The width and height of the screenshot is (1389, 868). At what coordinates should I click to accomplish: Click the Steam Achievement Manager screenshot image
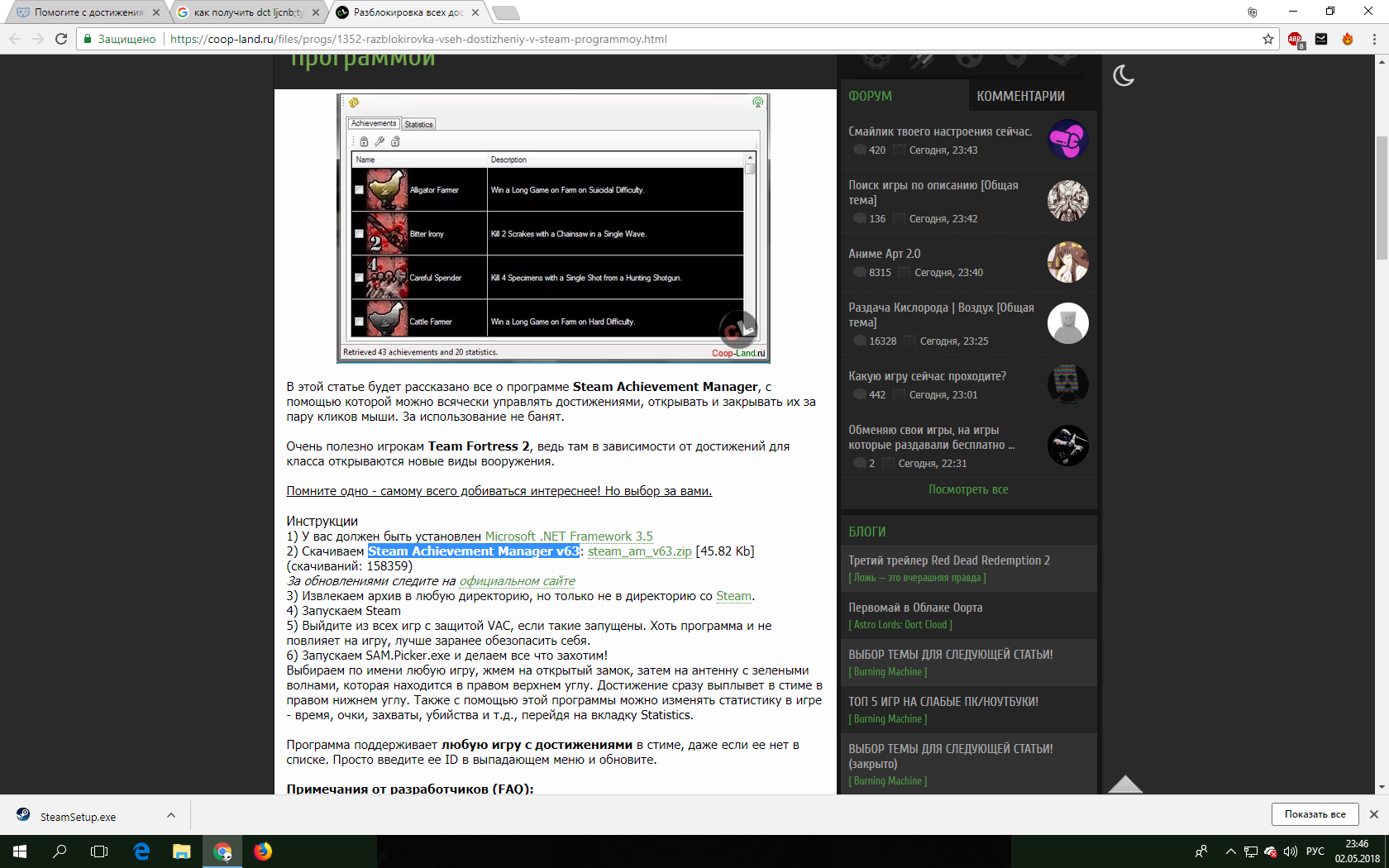(x=553, y=228)
